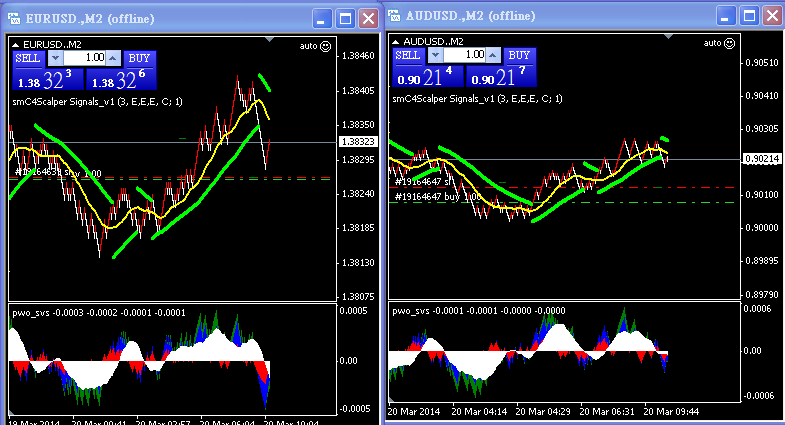This screenshot has height=425, width=785.
Task: Increase lot volume arrow in EURUSD panel
Action: pos(113,58)
